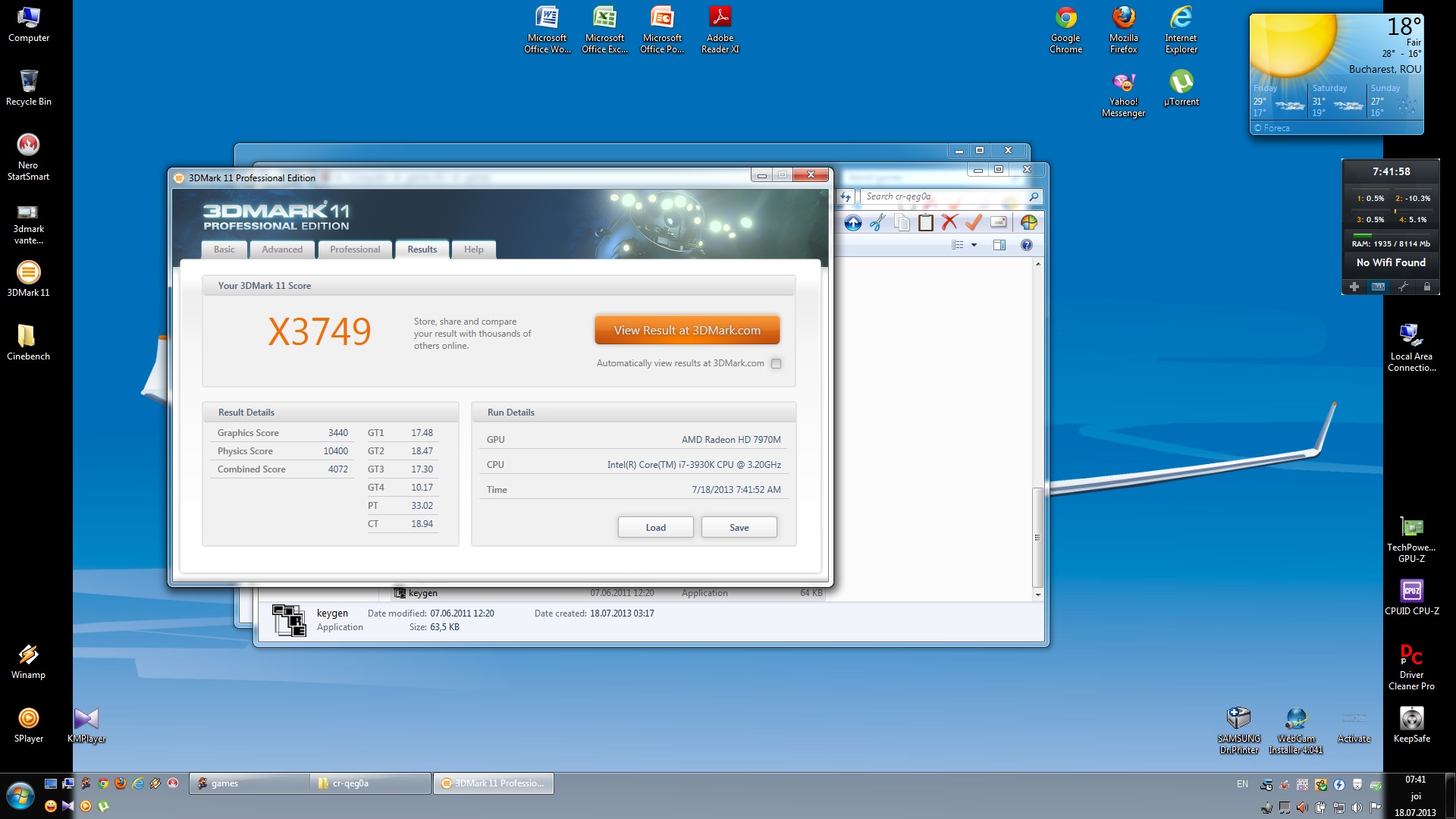Select the Cinebench folder on desktop

click(28, 343)
